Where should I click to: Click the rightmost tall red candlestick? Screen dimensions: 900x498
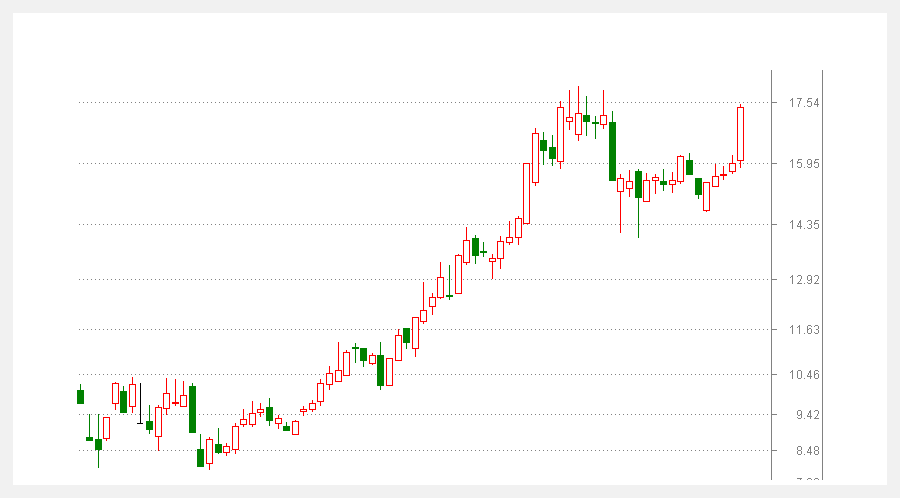[x=740, y=135]
